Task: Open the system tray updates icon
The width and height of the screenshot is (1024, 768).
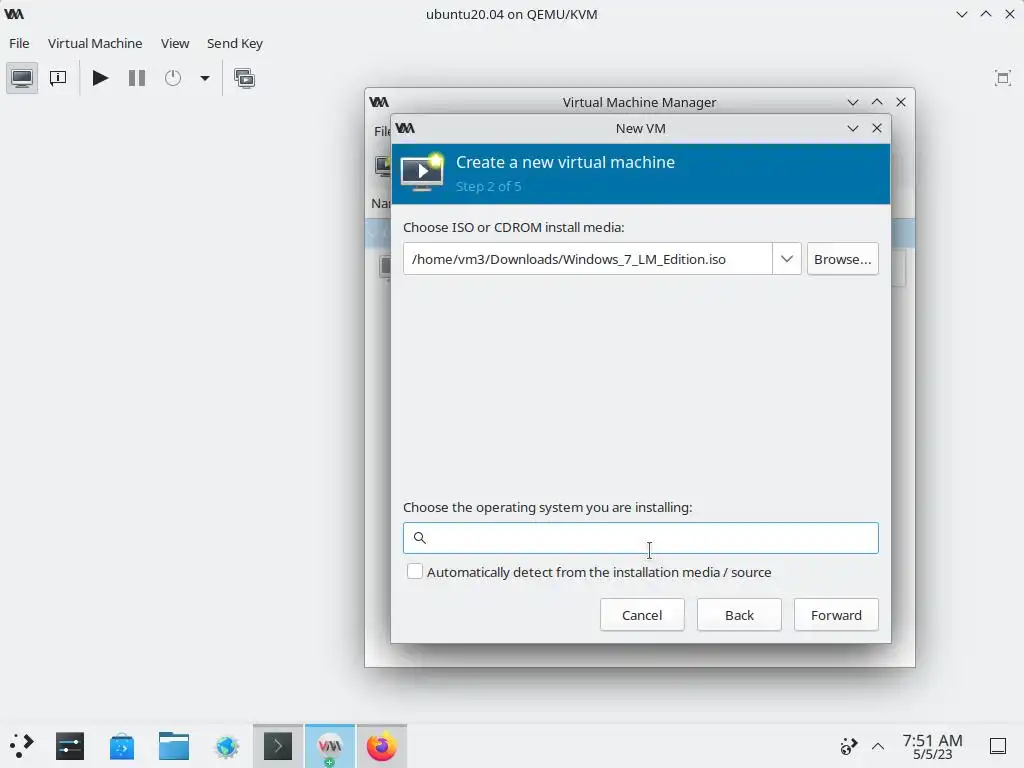Action: point(848,746)
